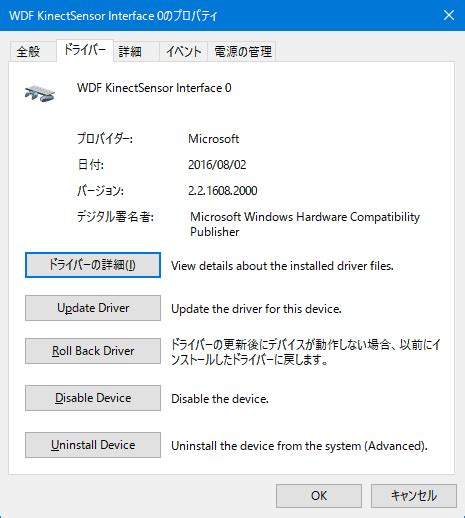Click the device name 'WDF KinectSensor Interface 0'
465x518 pixels.
154,88
